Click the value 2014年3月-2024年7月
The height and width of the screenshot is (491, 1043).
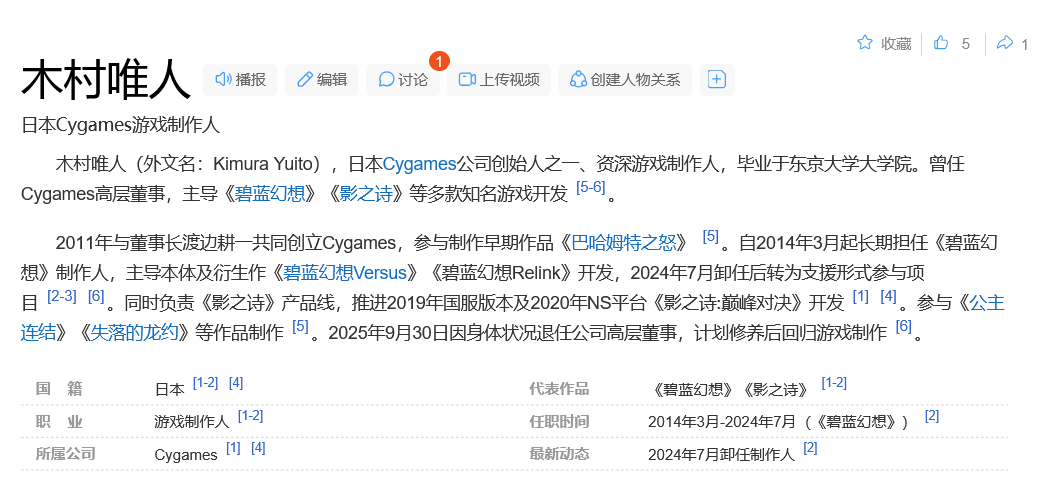point(722,422)
